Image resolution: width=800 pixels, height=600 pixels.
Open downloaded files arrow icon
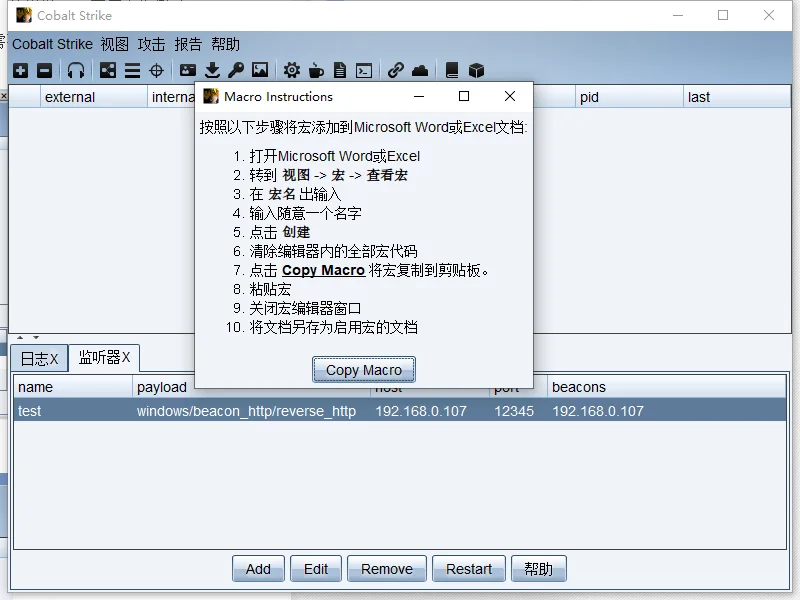(x=212, y=70)
